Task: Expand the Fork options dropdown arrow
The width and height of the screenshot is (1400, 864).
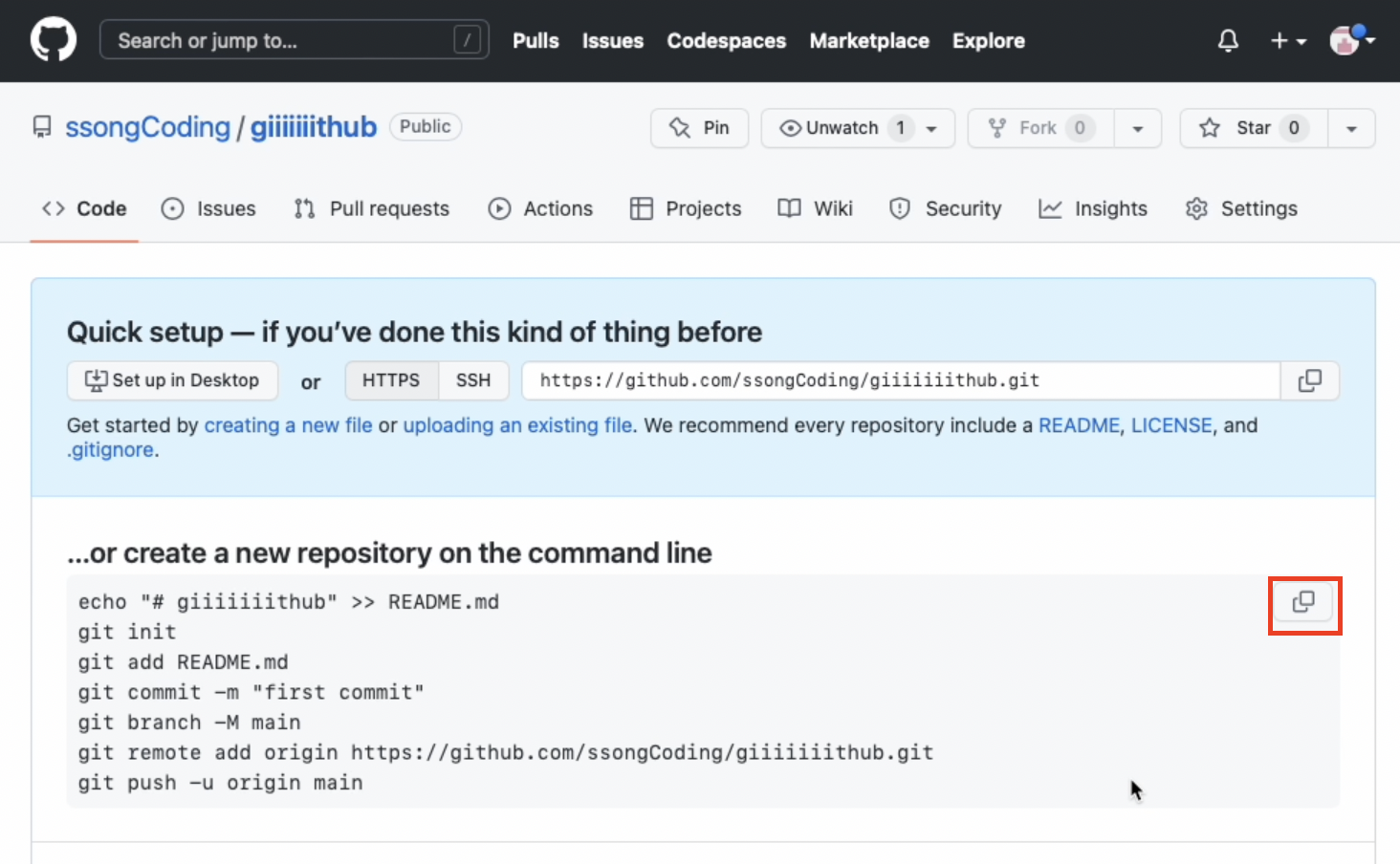Action: pos(1138,128)
